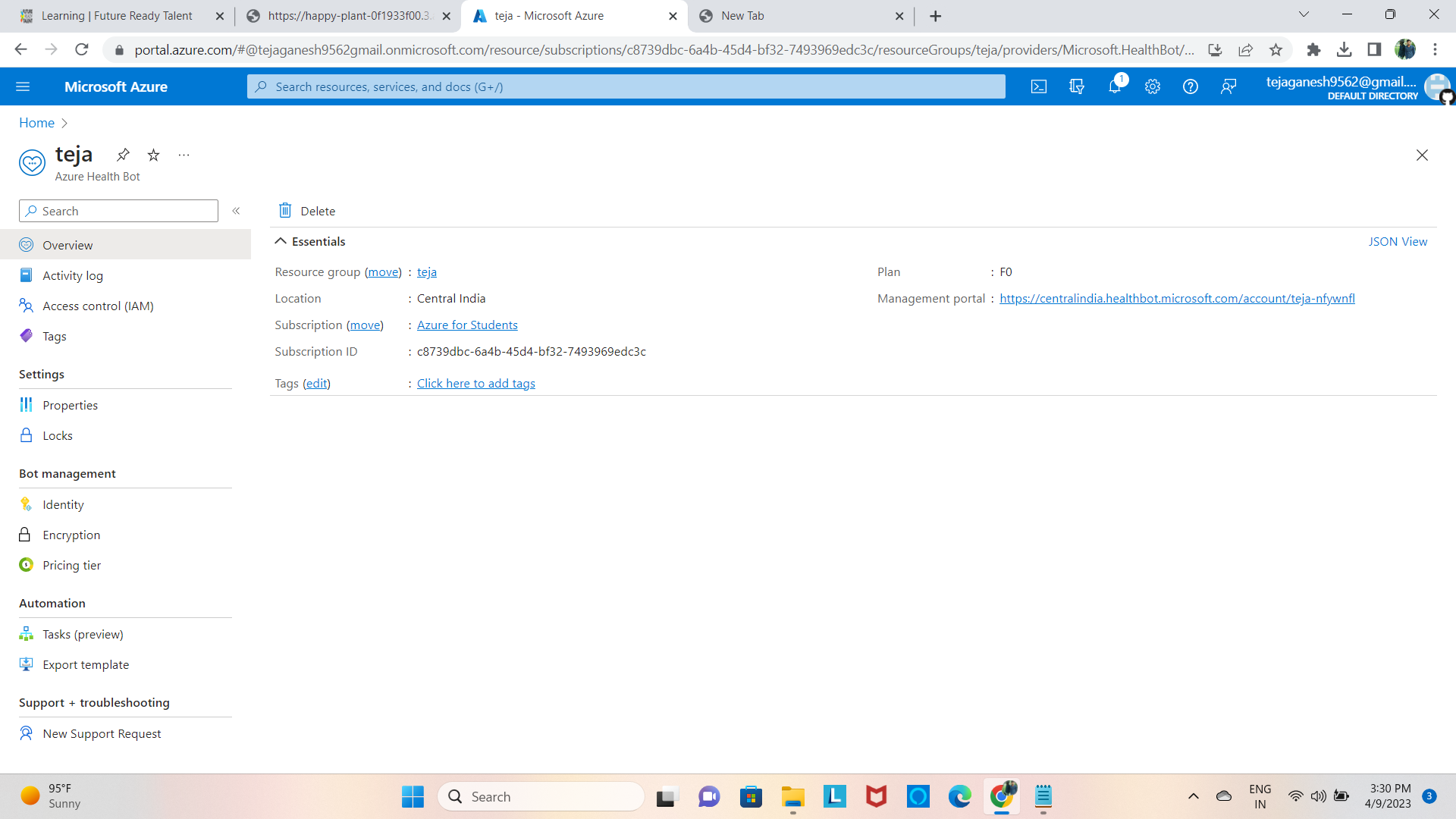Collapse the Essentials section
Screen dimensions: 1456x819
tap(281, 241)
